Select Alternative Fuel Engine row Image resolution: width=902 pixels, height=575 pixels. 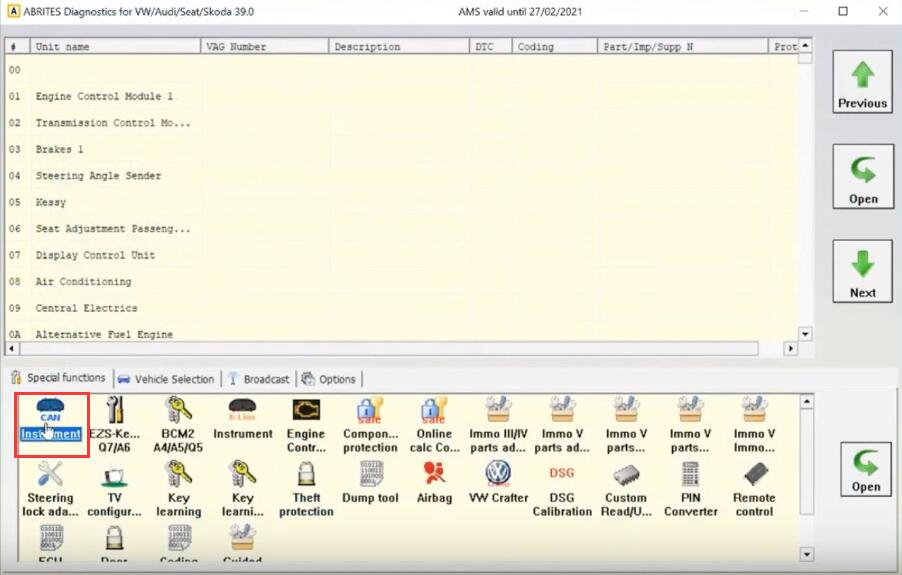[x=402, y=334]
